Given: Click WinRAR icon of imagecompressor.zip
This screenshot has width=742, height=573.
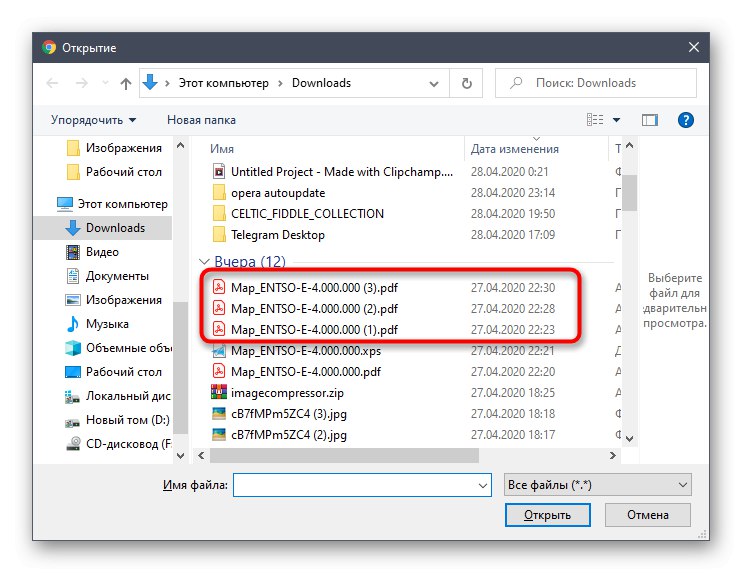Looking at the screenshot, I should click(x=219, y=392).
